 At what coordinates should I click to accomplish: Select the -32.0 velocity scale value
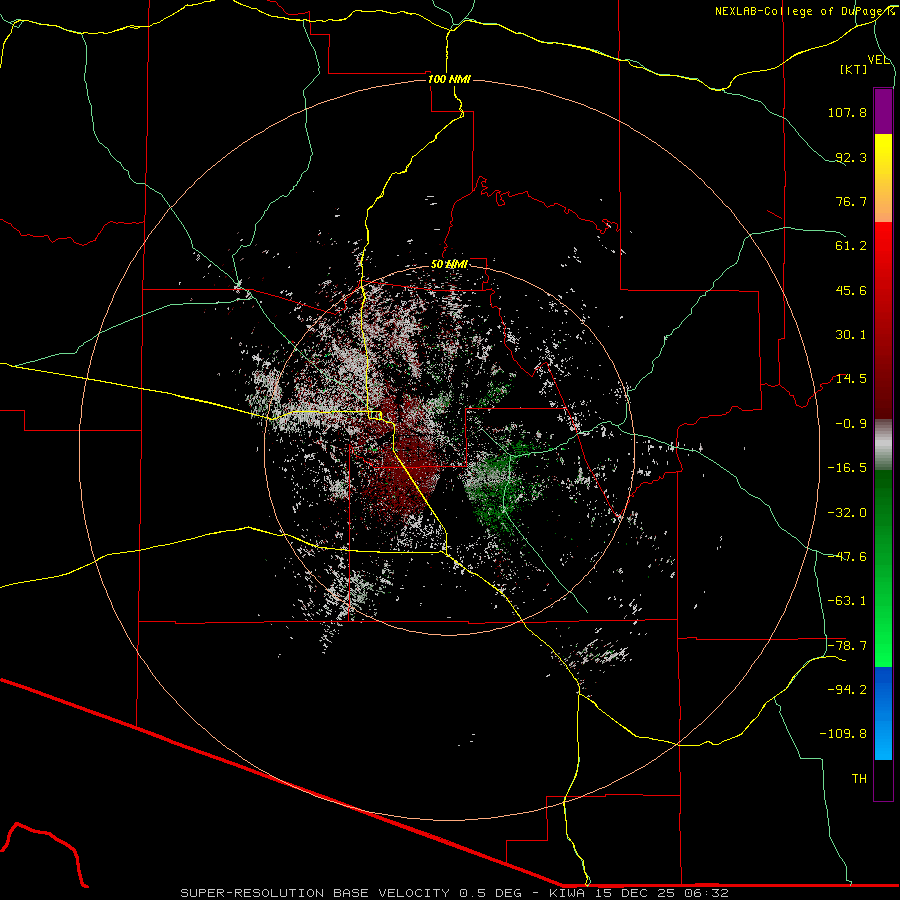click(x=847, y=513)
